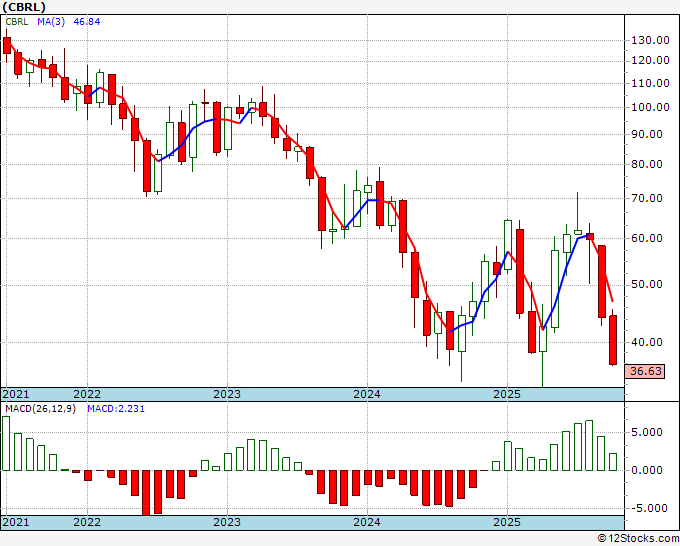Click the MA(3) indicator label
The image size is (680, 546).
click(x=51, y=22)
